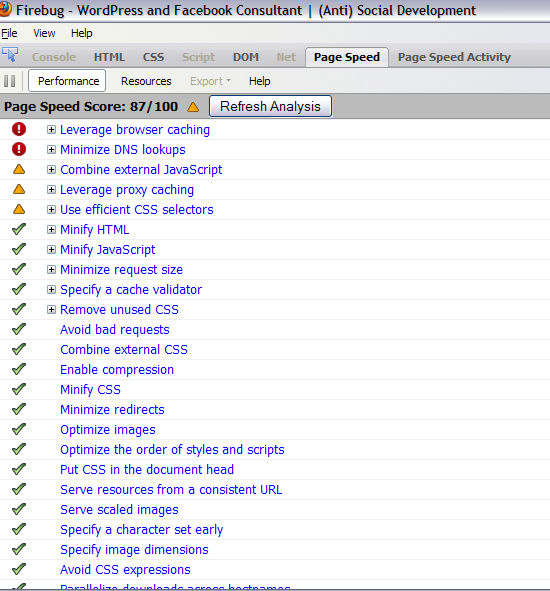Open the File menu
The width and height of the screenshot is (550, 591).
point(9,33)
